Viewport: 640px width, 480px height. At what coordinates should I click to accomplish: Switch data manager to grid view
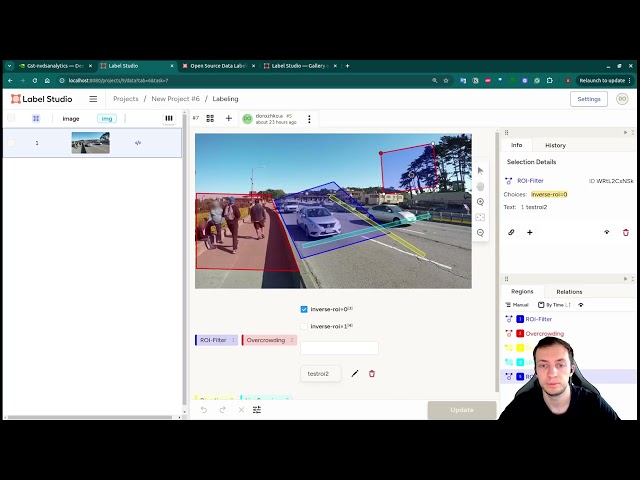[36, 118]
